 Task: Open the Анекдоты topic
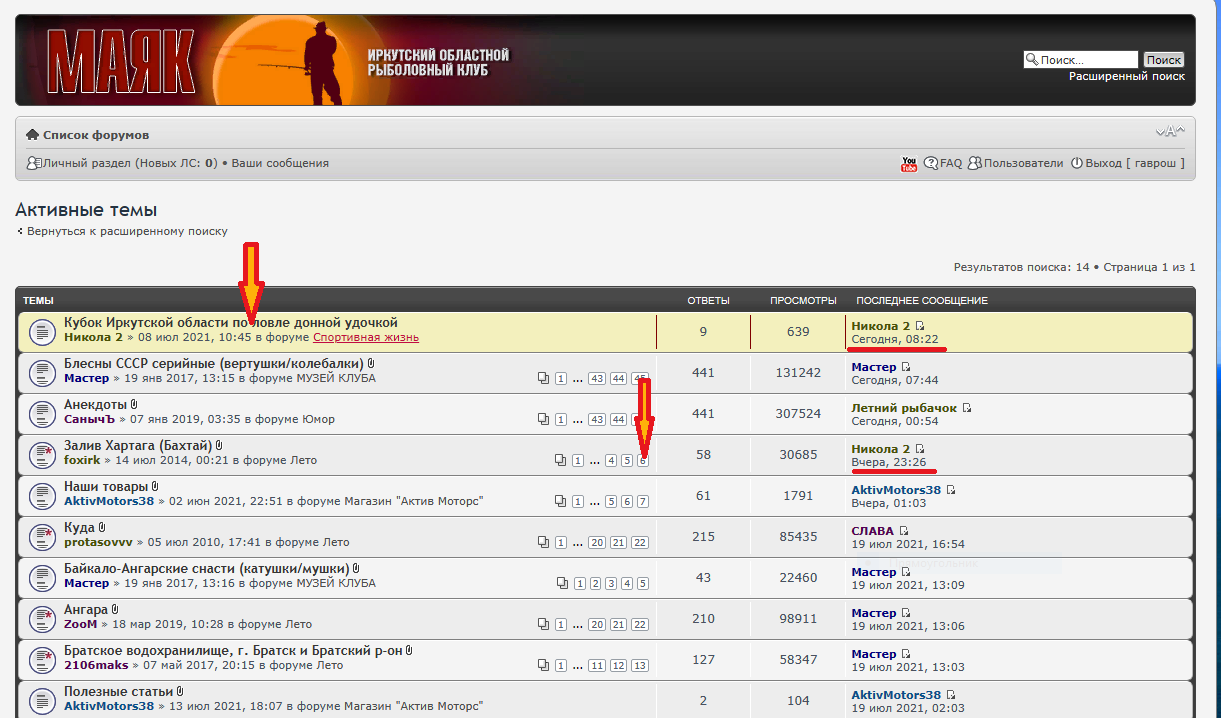pos(96,404)
